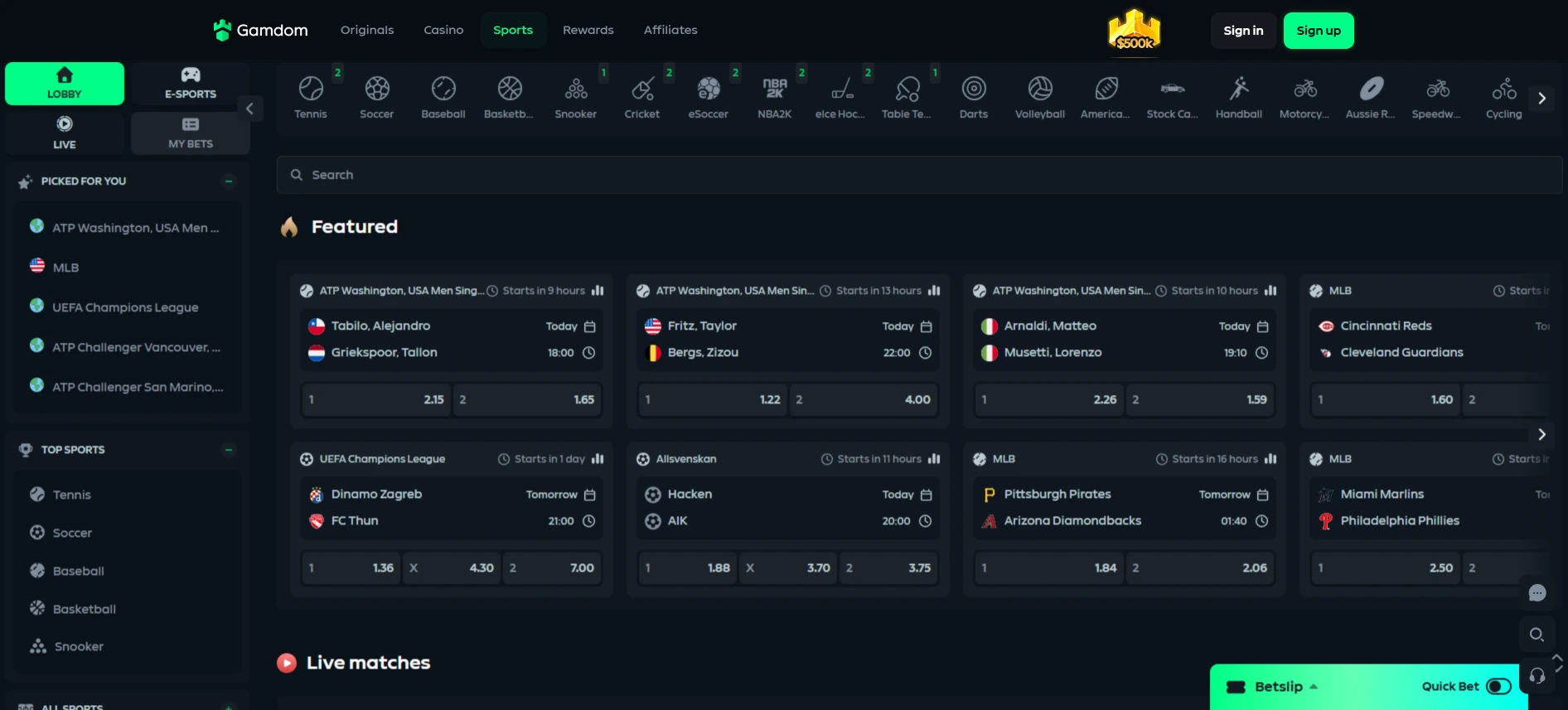Image resolution: width=1568 pixels, height=710 pixels.
Task: Click the floating magnifier search icon
Action: [1537, 635]
